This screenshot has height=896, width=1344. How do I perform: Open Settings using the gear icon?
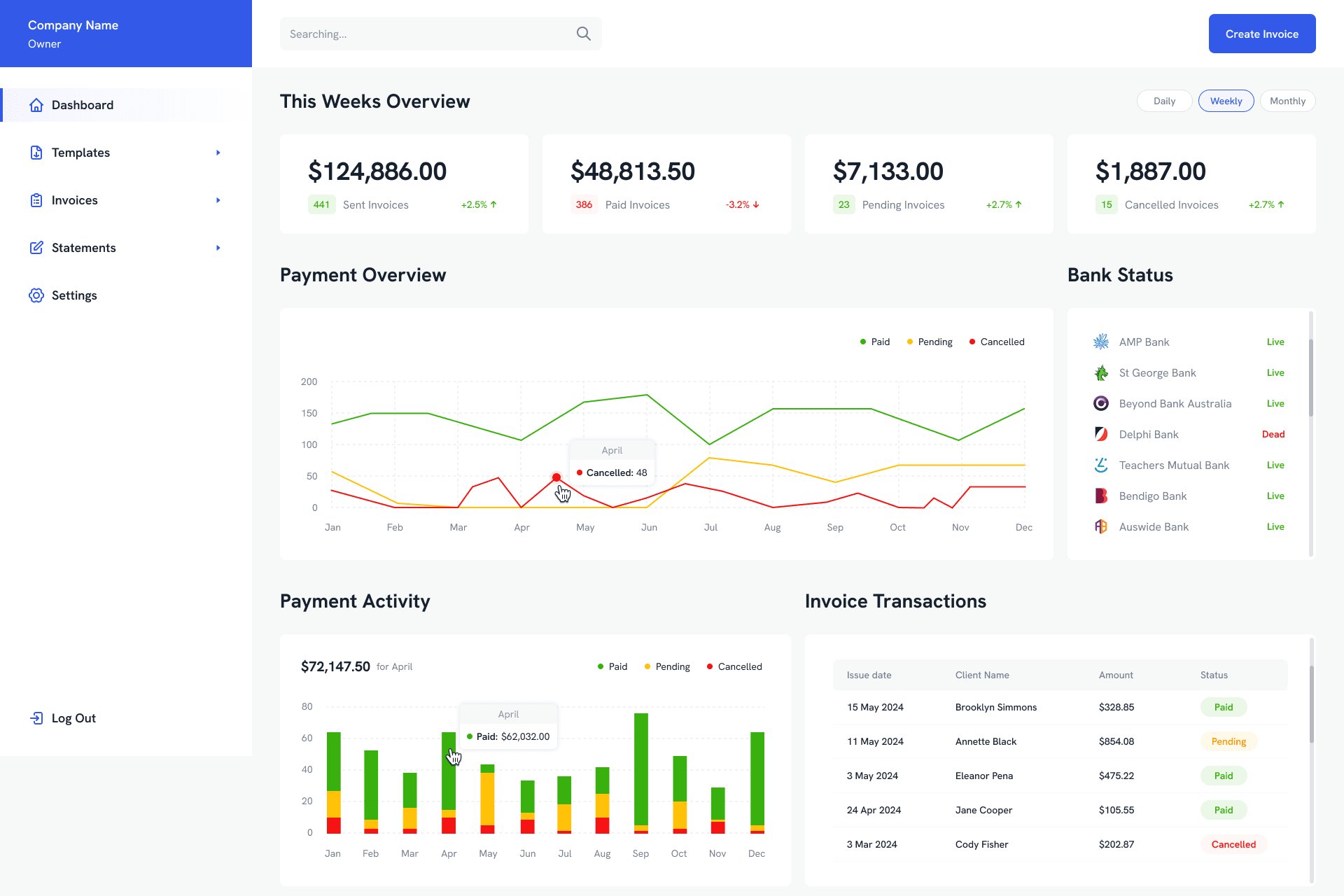(36, 295)
